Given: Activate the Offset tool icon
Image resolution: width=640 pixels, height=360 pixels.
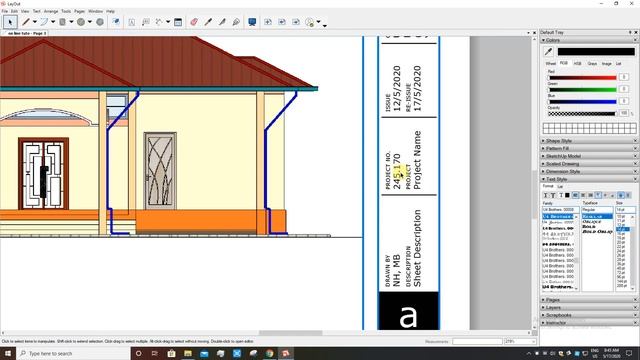Looking at the screenshot, I should click(116, 22).
